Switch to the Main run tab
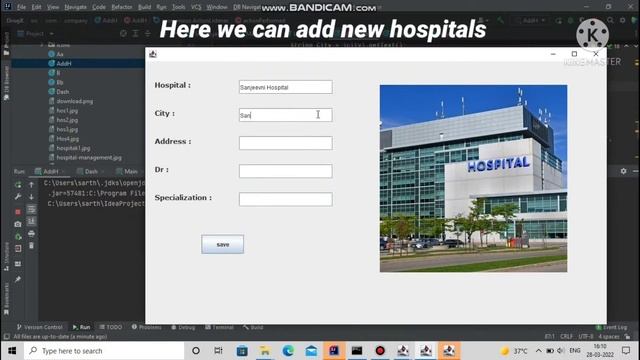The height and width of the screenshot is (360, 640). pos(131,171)
